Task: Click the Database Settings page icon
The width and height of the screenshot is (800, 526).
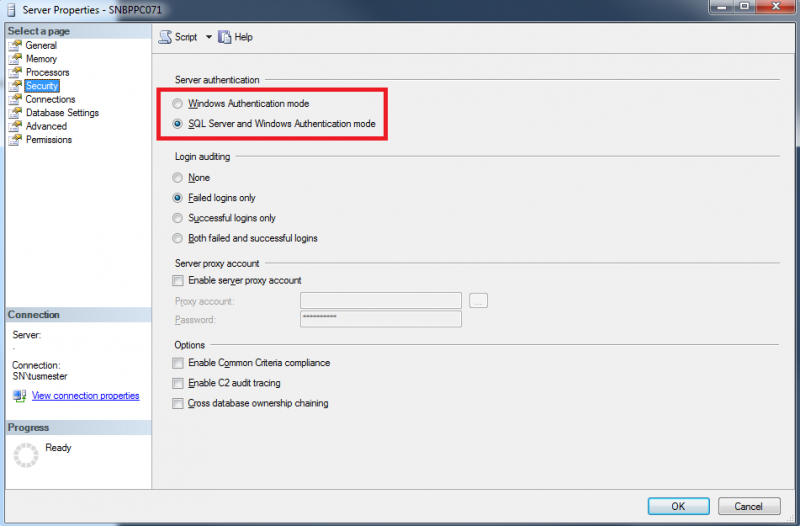Action: coord(16,113)
